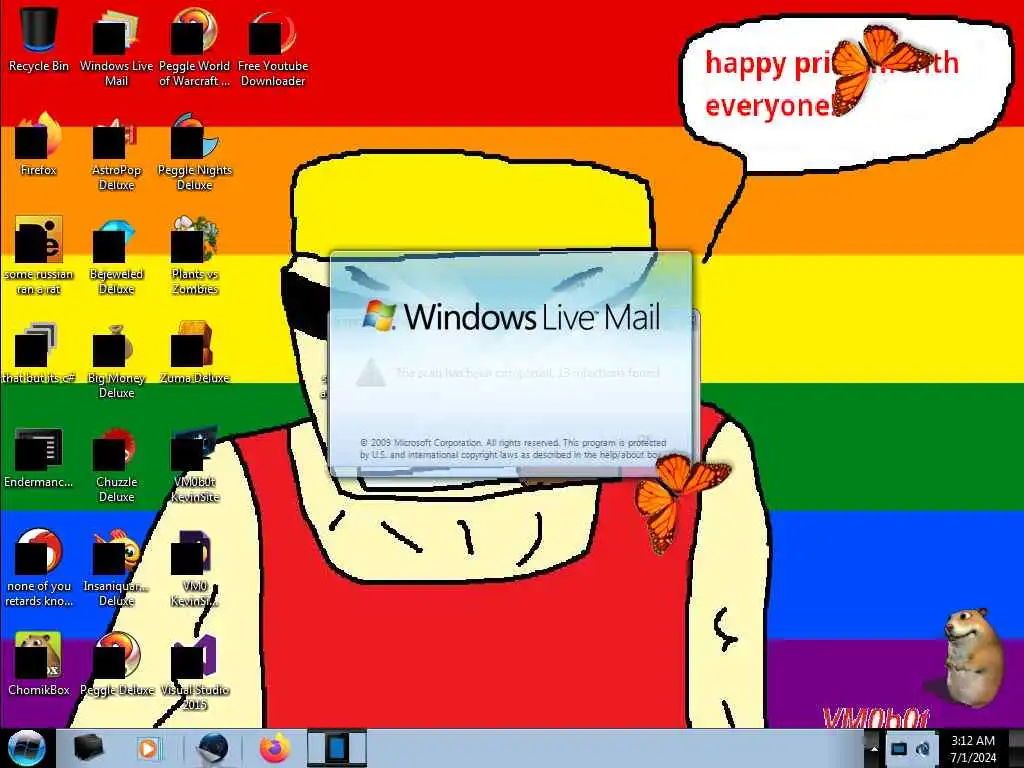Open the black folder icon on the taskbar

(88, 748)
